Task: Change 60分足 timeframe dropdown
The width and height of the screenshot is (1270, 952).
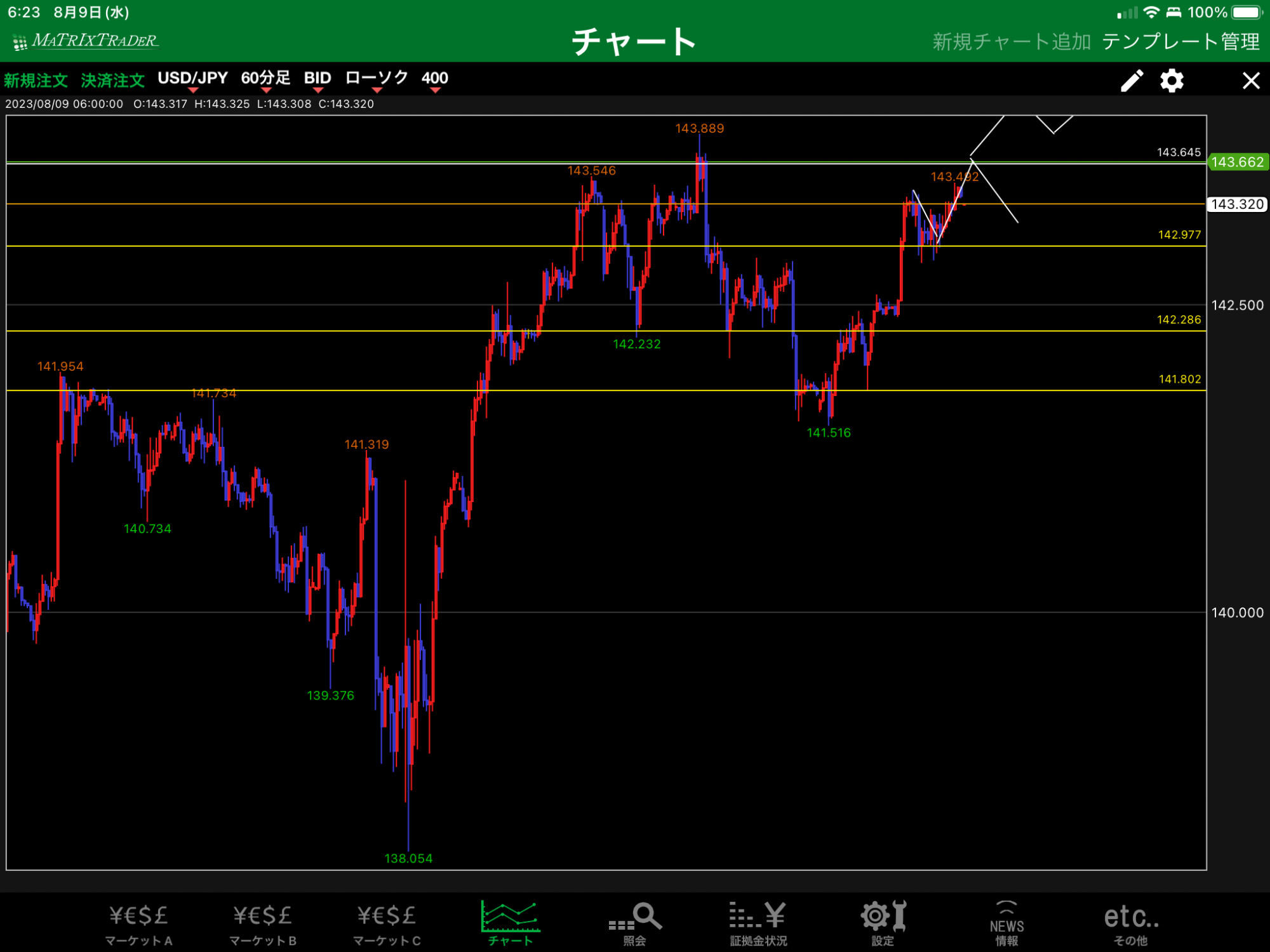Action: pyautogui.click(x=265, y=79)
